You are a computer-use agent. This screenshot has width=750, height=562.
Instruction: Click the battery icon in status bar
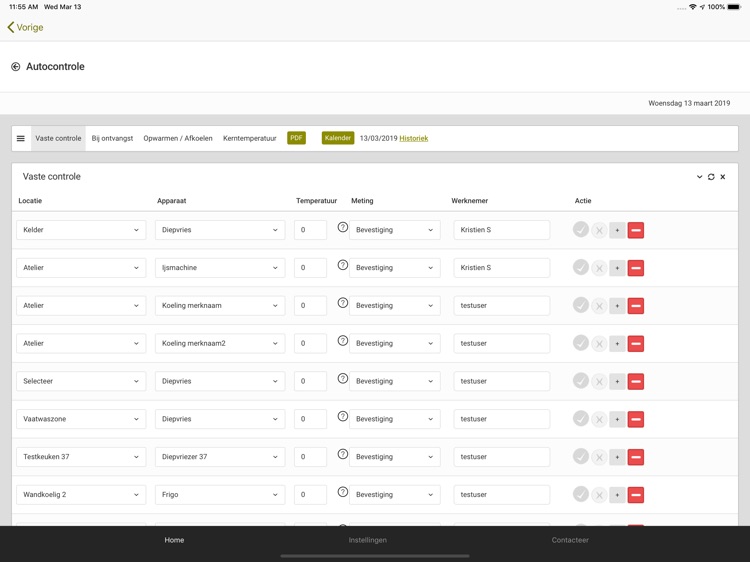[734, 7]
